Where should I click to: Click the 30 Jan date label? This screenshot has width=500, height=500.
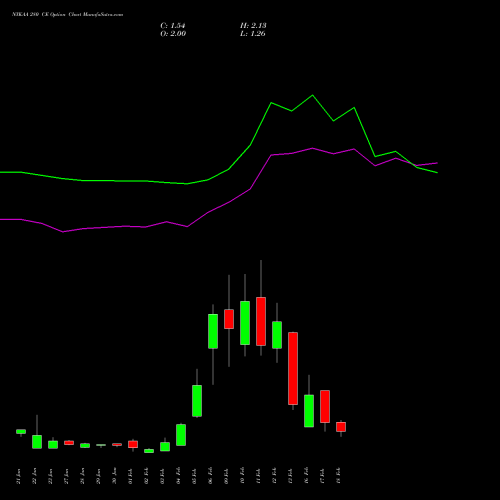click(x=115, y=476)
